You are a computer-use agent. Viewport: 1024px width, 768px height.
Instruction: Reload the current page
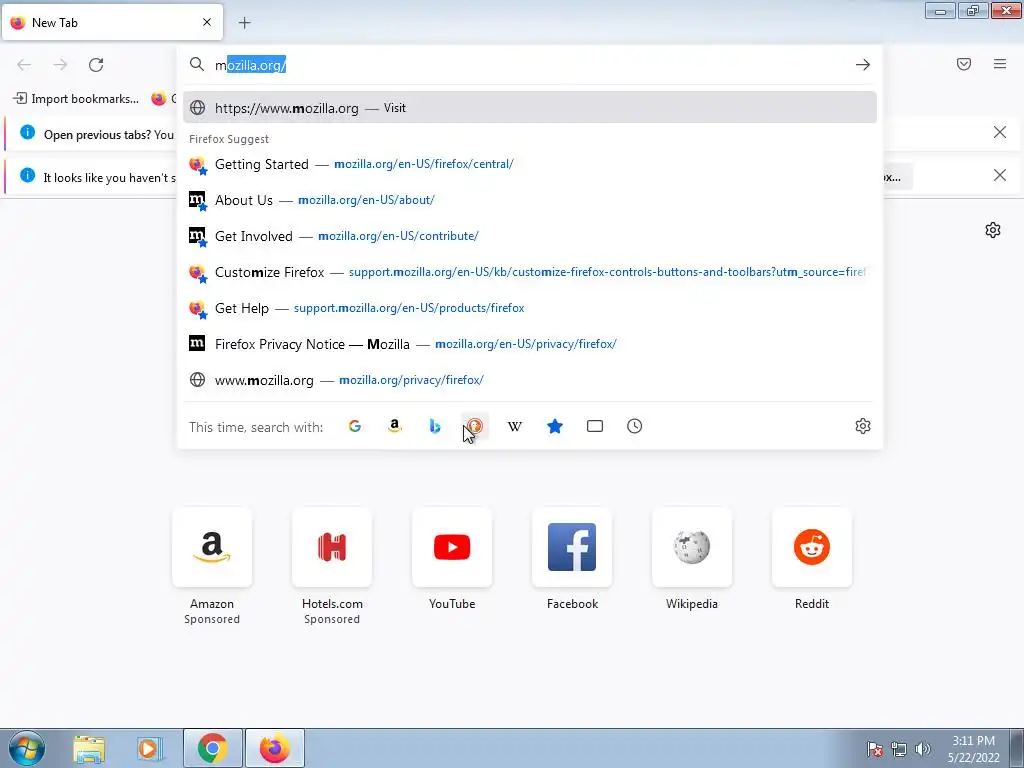coord(96,65)
